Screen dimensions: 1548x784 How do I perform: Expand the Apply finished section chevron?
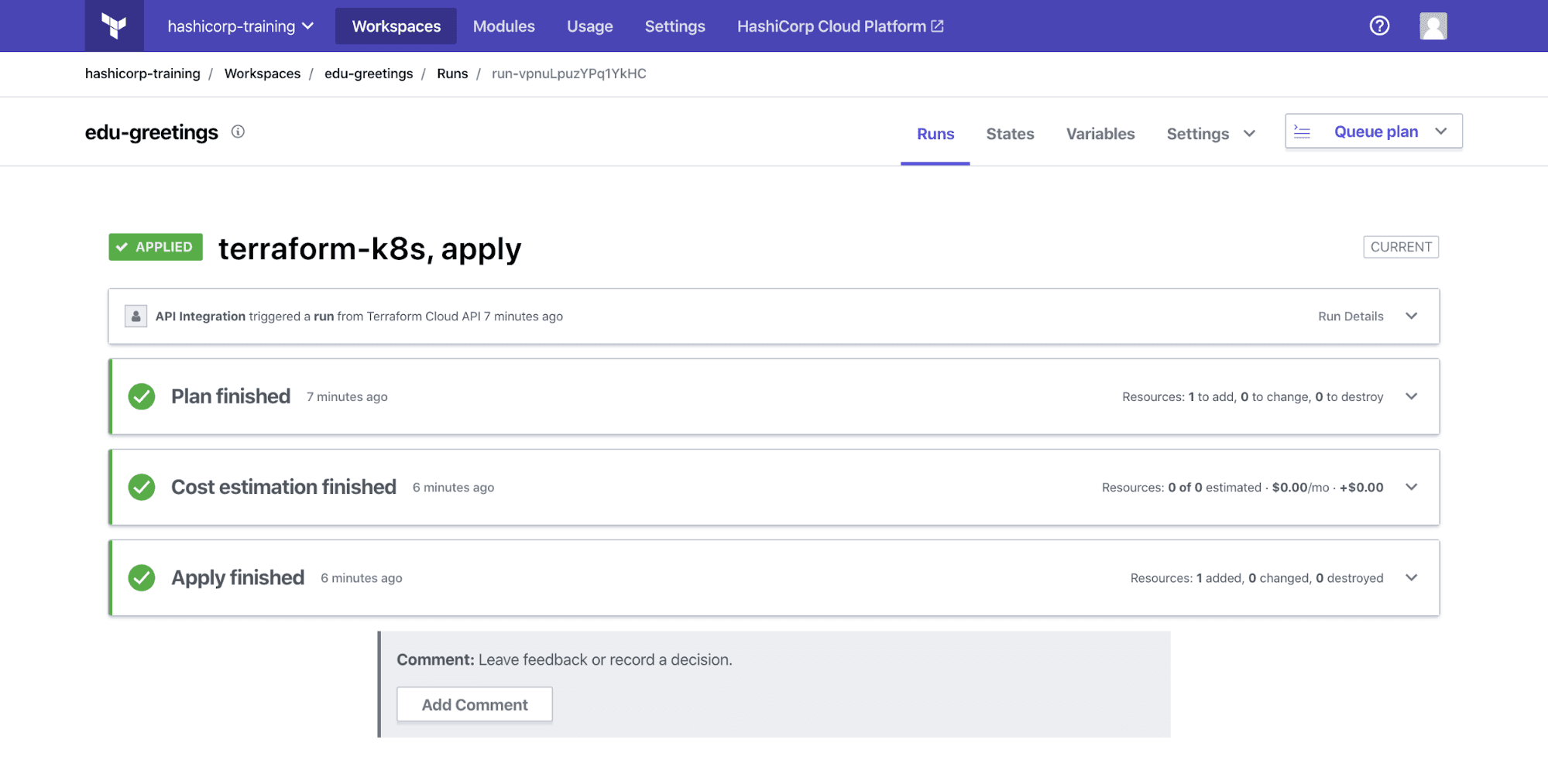click(x=1412, y=577)
